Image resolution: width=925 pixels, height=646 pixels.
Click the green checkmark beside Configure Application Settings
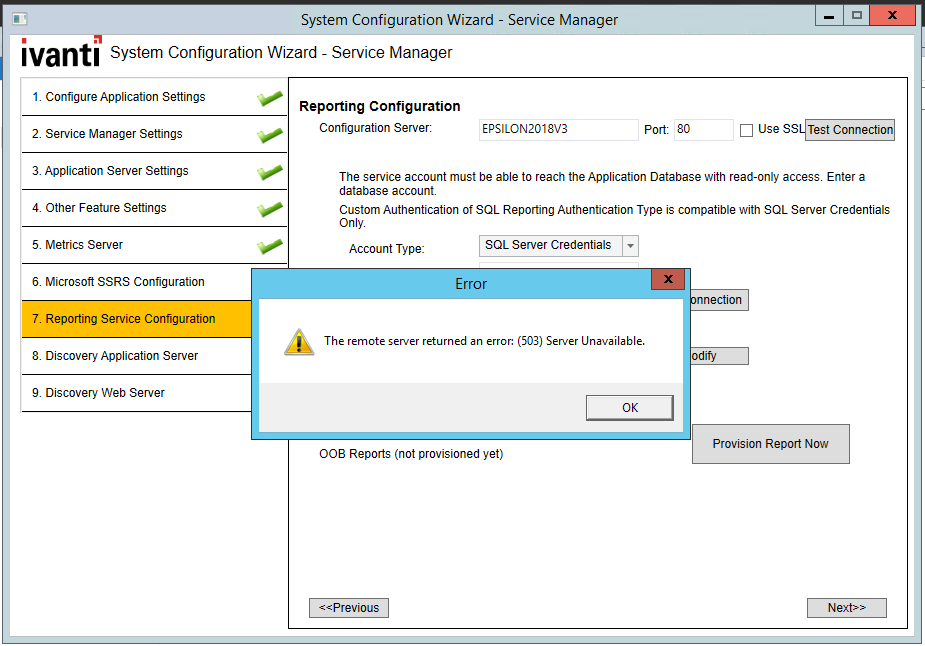tap(269, 98)
